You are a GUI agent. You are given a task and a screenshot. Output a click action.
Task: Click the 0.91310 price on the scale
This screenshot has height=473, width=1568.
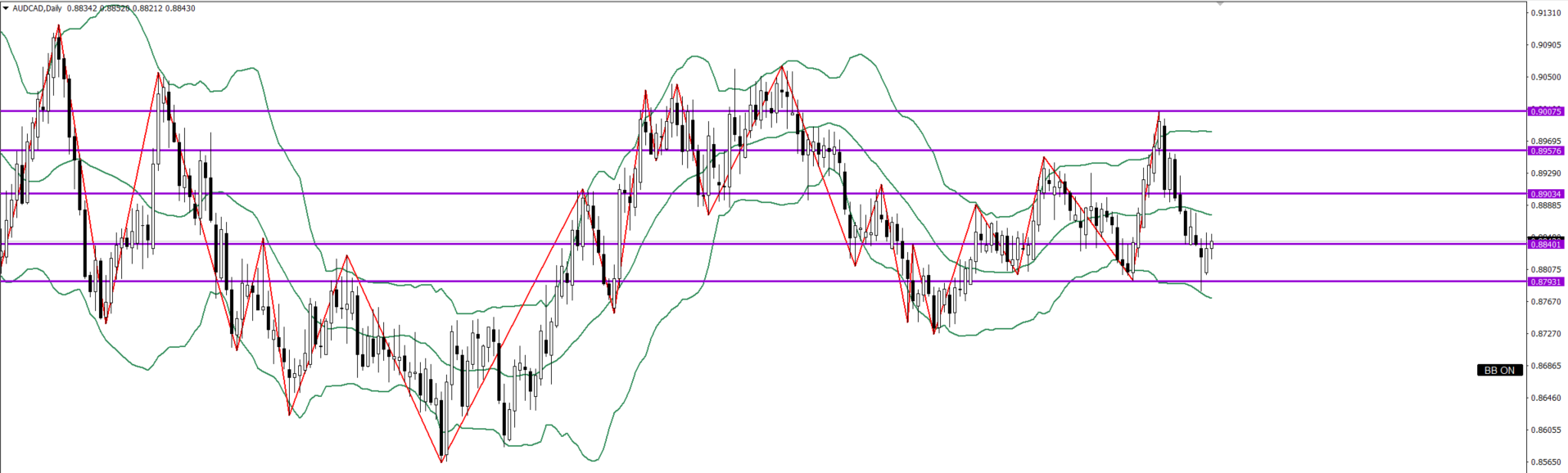pos(1546,13)
